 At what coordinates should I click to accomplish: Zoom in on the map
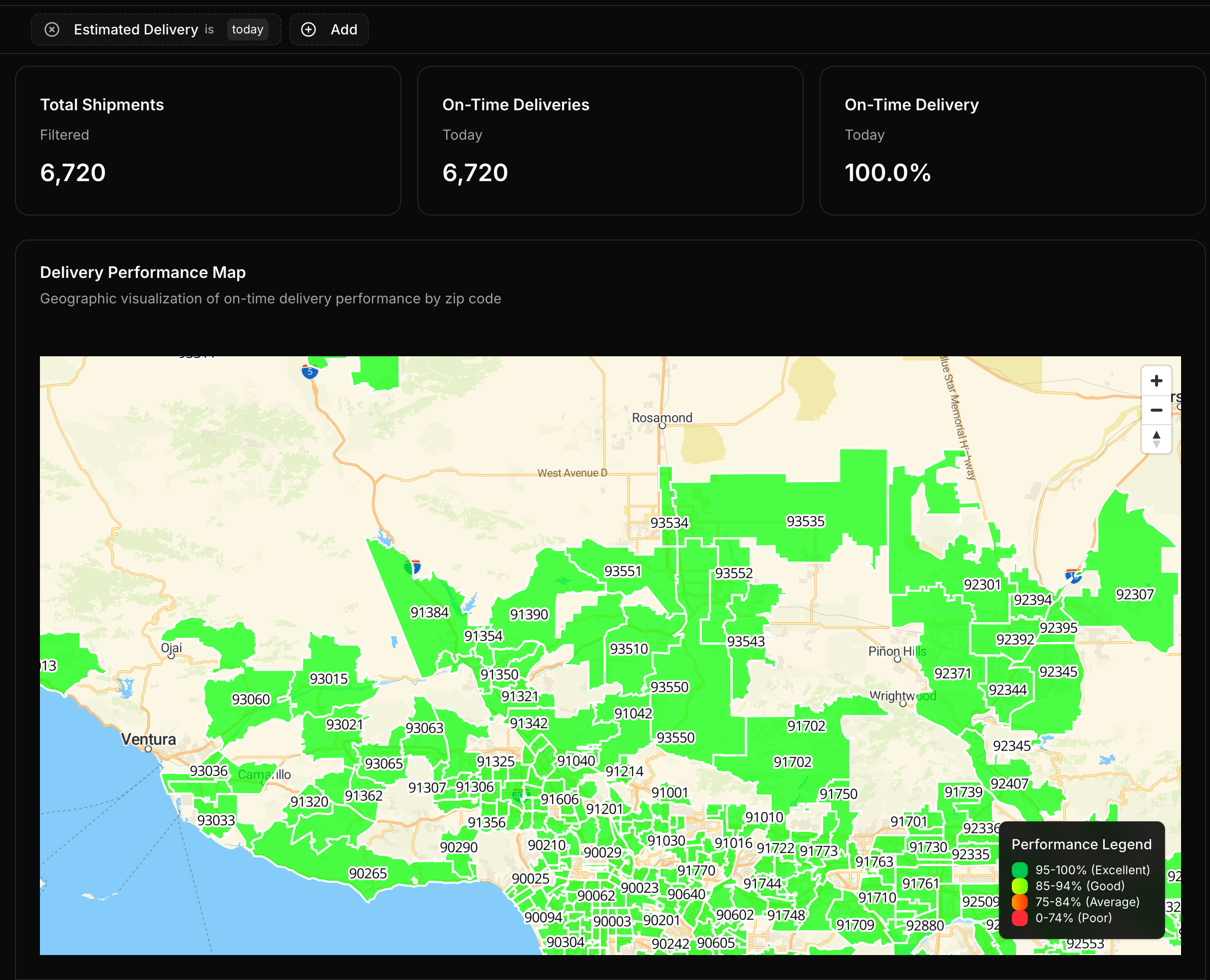(1156, 381)
